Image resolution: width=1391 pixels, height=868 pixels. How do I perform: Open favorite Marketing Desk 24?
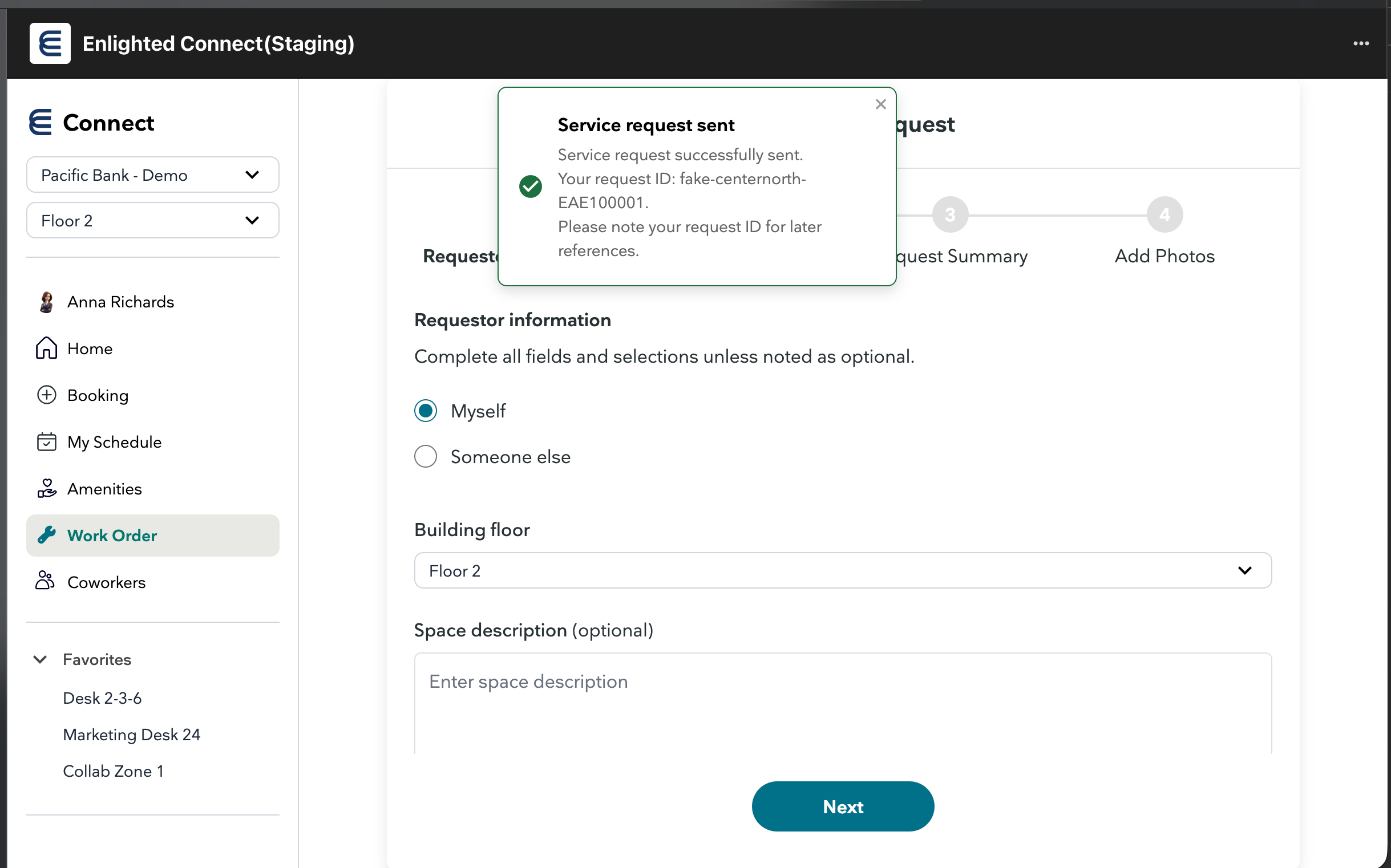tap(132, 734)
